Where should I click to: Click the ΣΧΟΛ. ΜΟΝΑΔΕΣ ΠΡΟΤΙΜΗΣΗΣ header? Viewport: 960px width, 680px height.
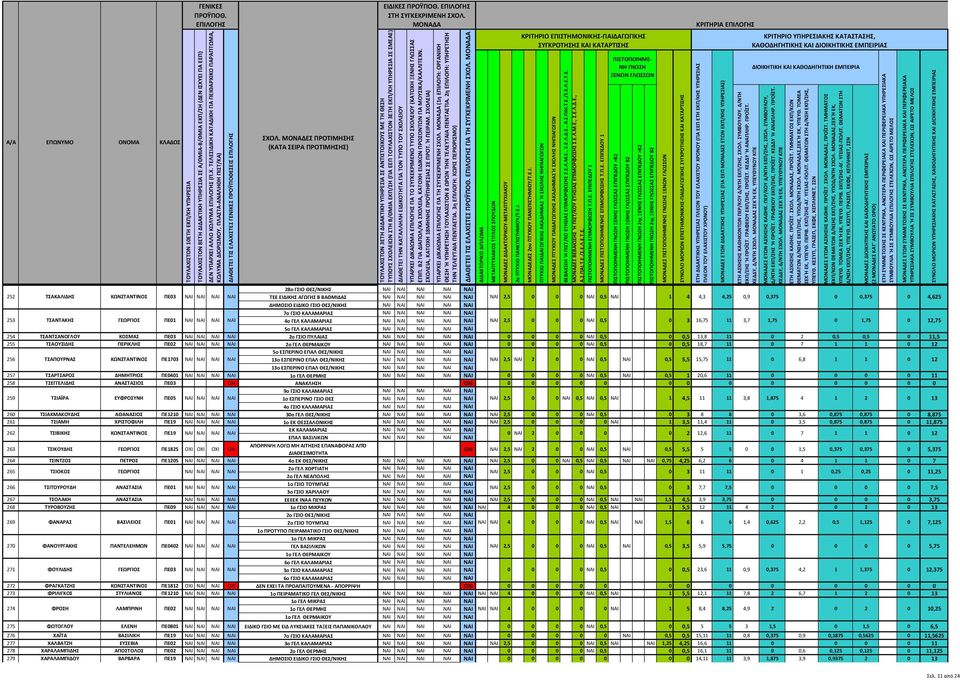tap(309, 143)
